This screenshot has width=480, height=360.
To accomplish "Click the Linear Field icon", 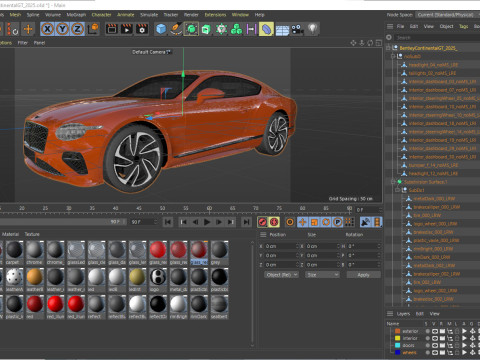I will point(251,29).
